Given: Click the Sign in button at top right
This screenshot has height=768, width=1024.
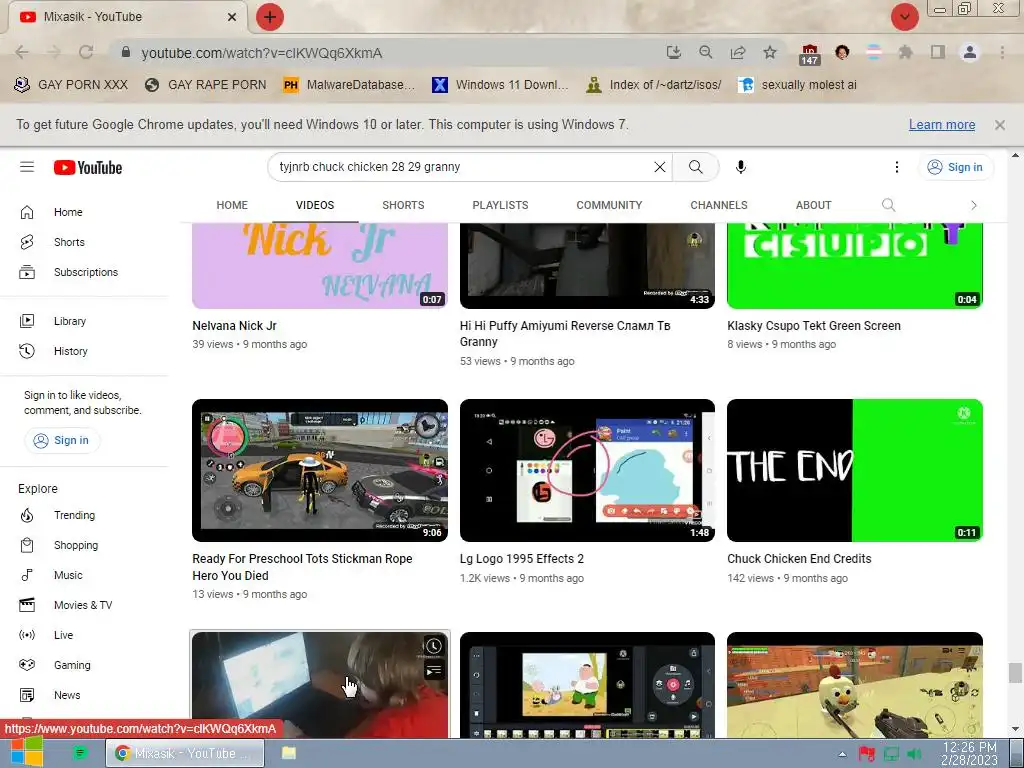Looking at the screenshot, I should point(955,167).
